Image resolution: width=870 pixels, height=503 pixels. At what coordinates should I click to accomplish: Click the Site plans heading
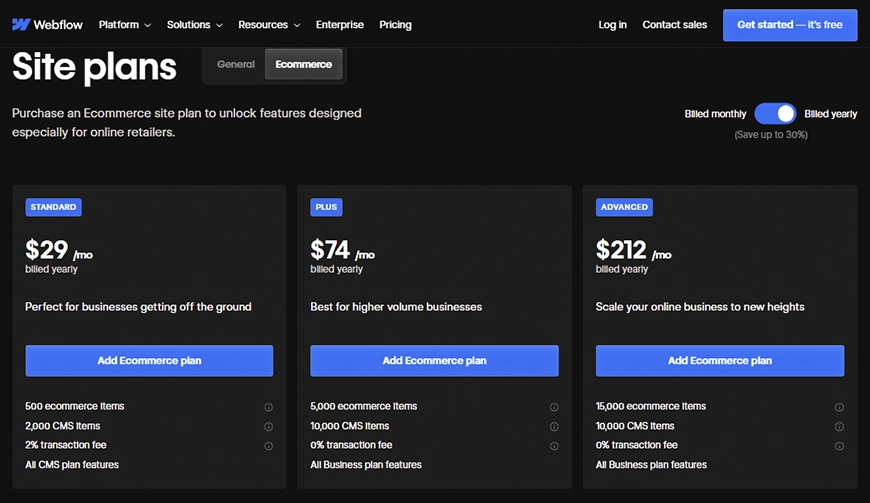click(x=94, y=67)
